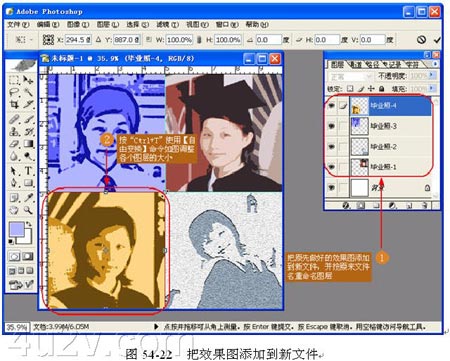This screenshot has width=450, height=361.
Task: Expand the fill percentage arrow
Action: pos(432,88)
